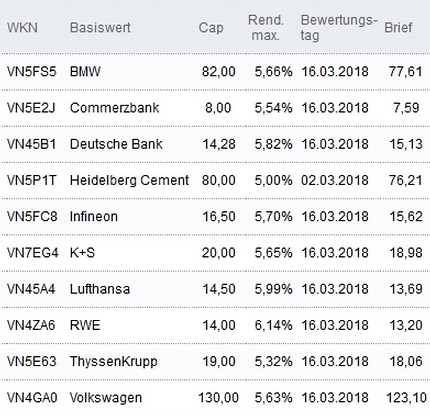430x415 pixels.
Task: Click the K+S basiswert name
Action: pos(82,253)
